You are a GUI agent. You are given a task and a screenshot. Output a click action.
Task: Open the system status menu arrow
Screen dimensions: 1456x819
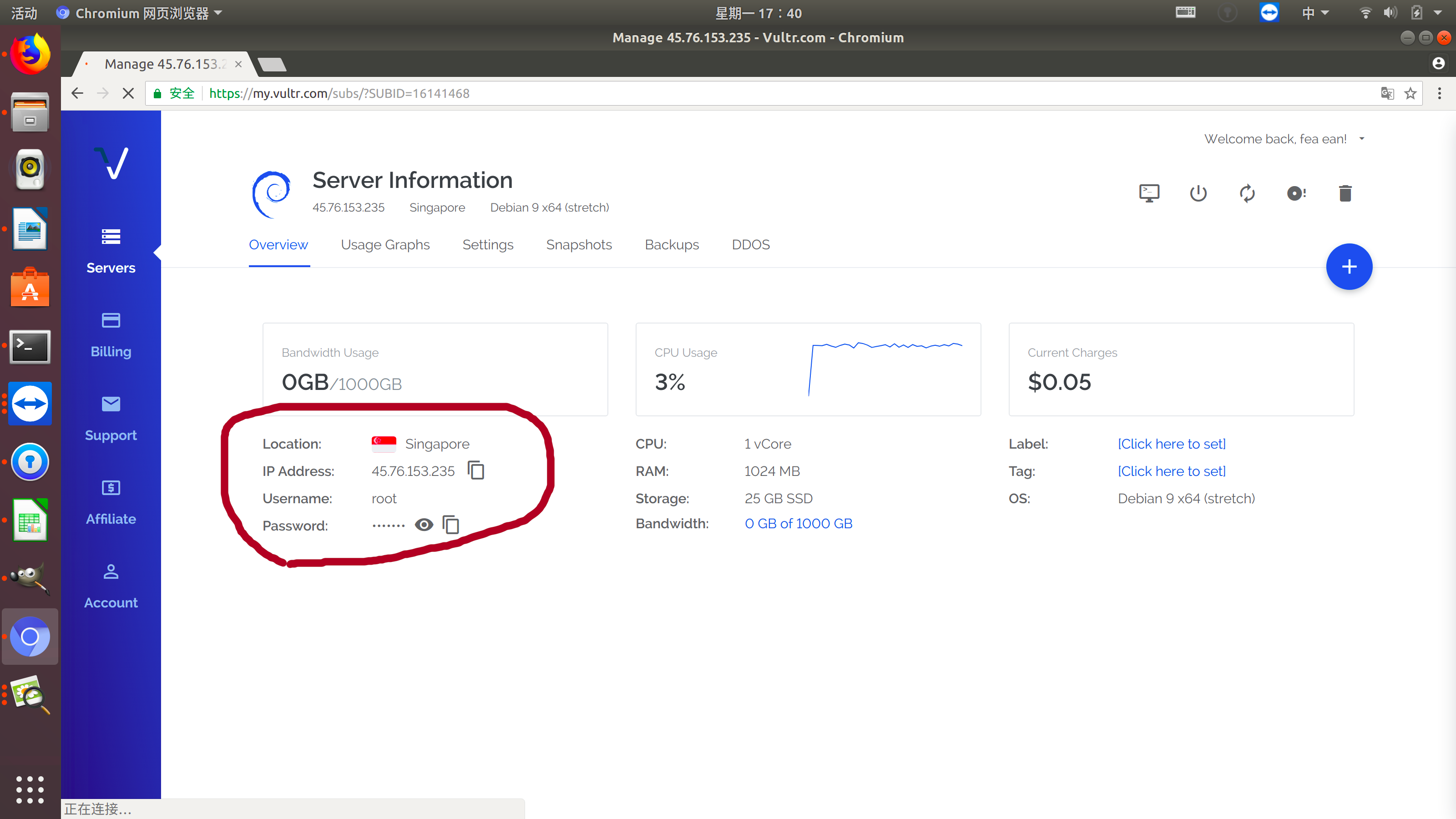[x=1438, y=13]
